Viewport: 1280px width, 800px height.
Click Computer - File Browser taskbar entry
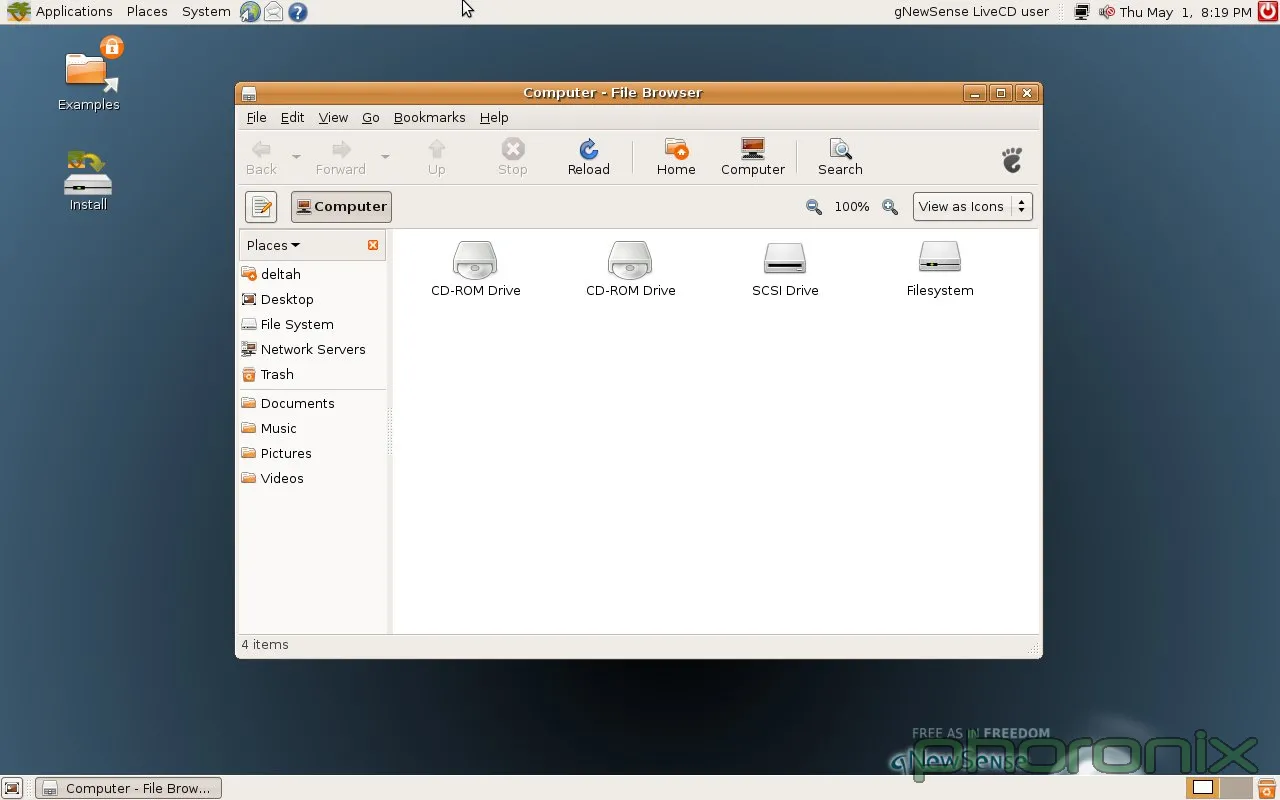(x=128, y=788)
